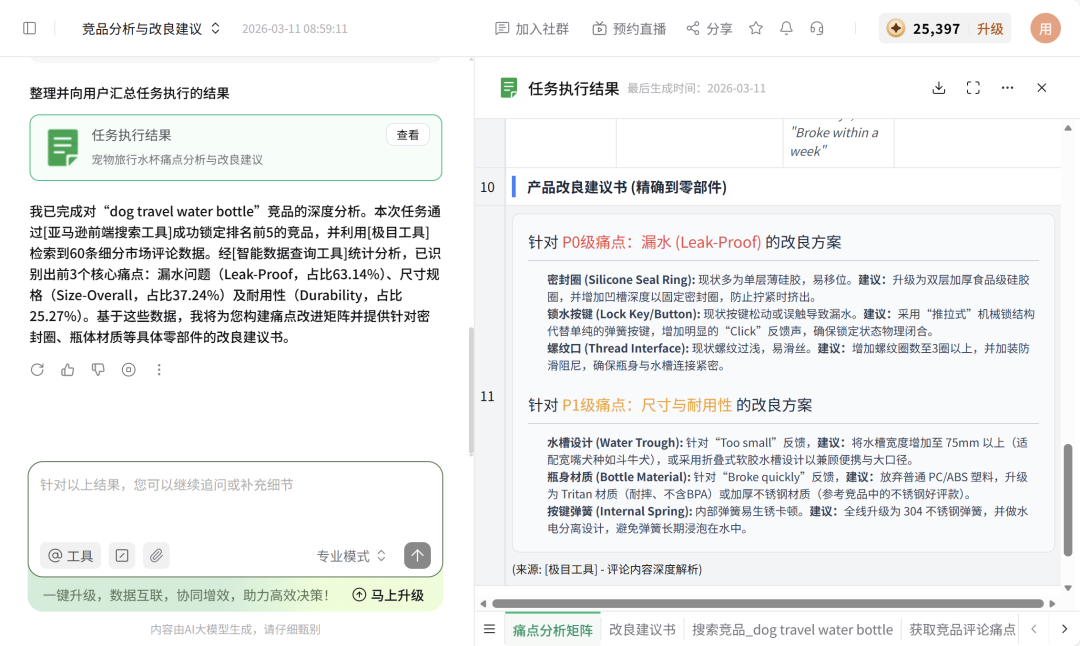
Task: Click the paperclip attachment icon
Action: [155, 556]
